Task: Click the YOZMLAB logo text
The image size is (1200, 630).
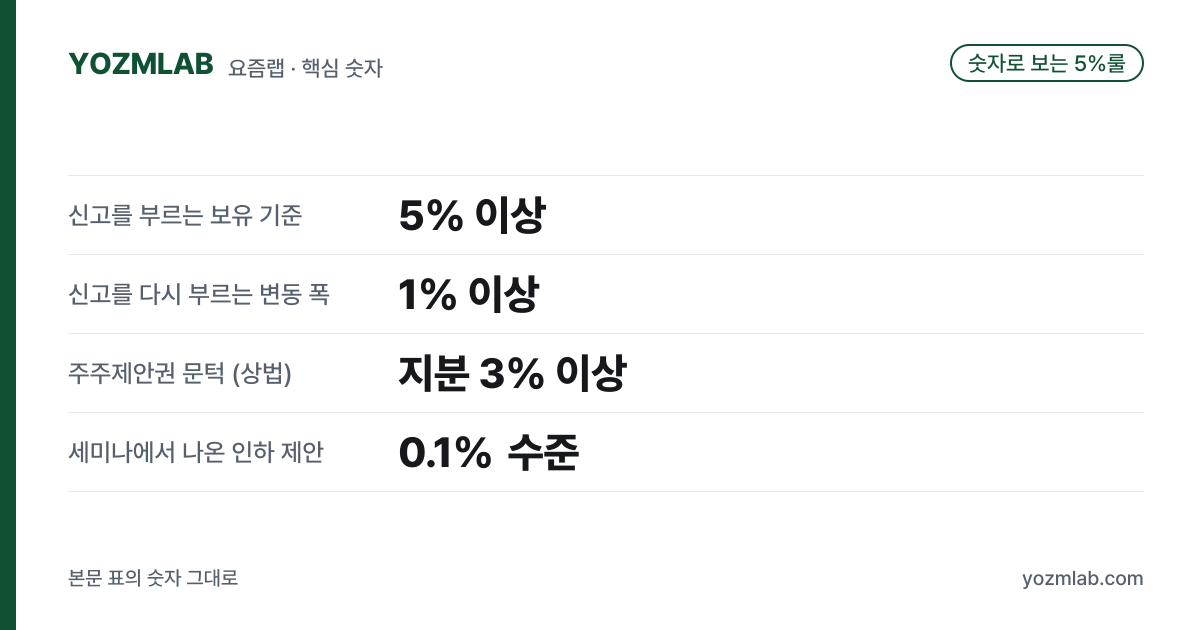Action: click(x=141, y=64)
